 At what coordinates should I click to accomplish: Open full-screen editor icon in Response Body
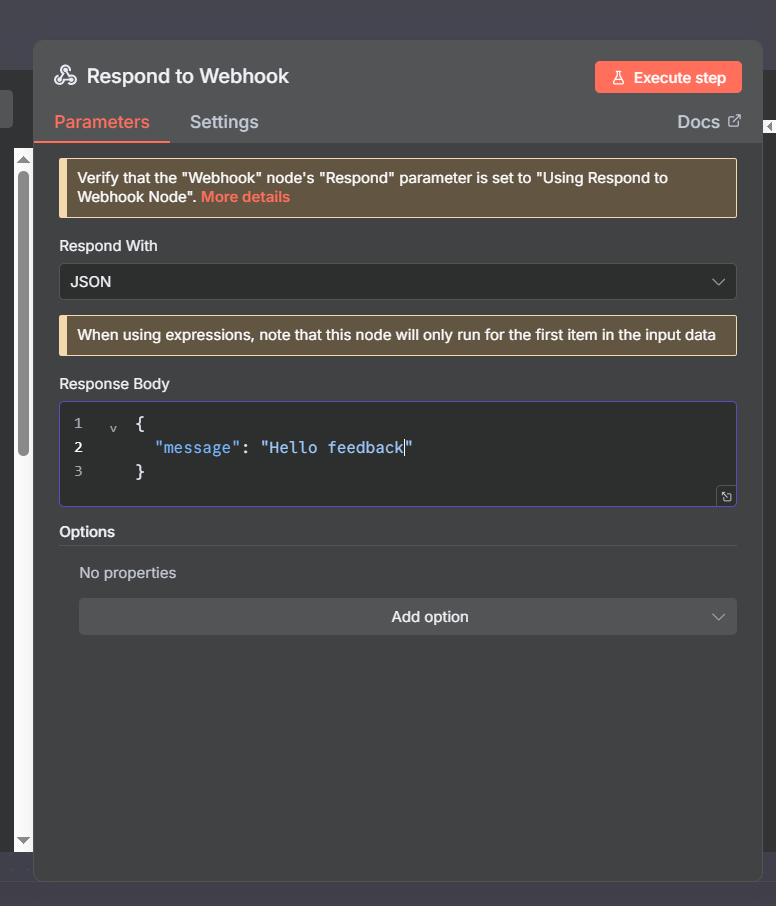tap(726, 496)
